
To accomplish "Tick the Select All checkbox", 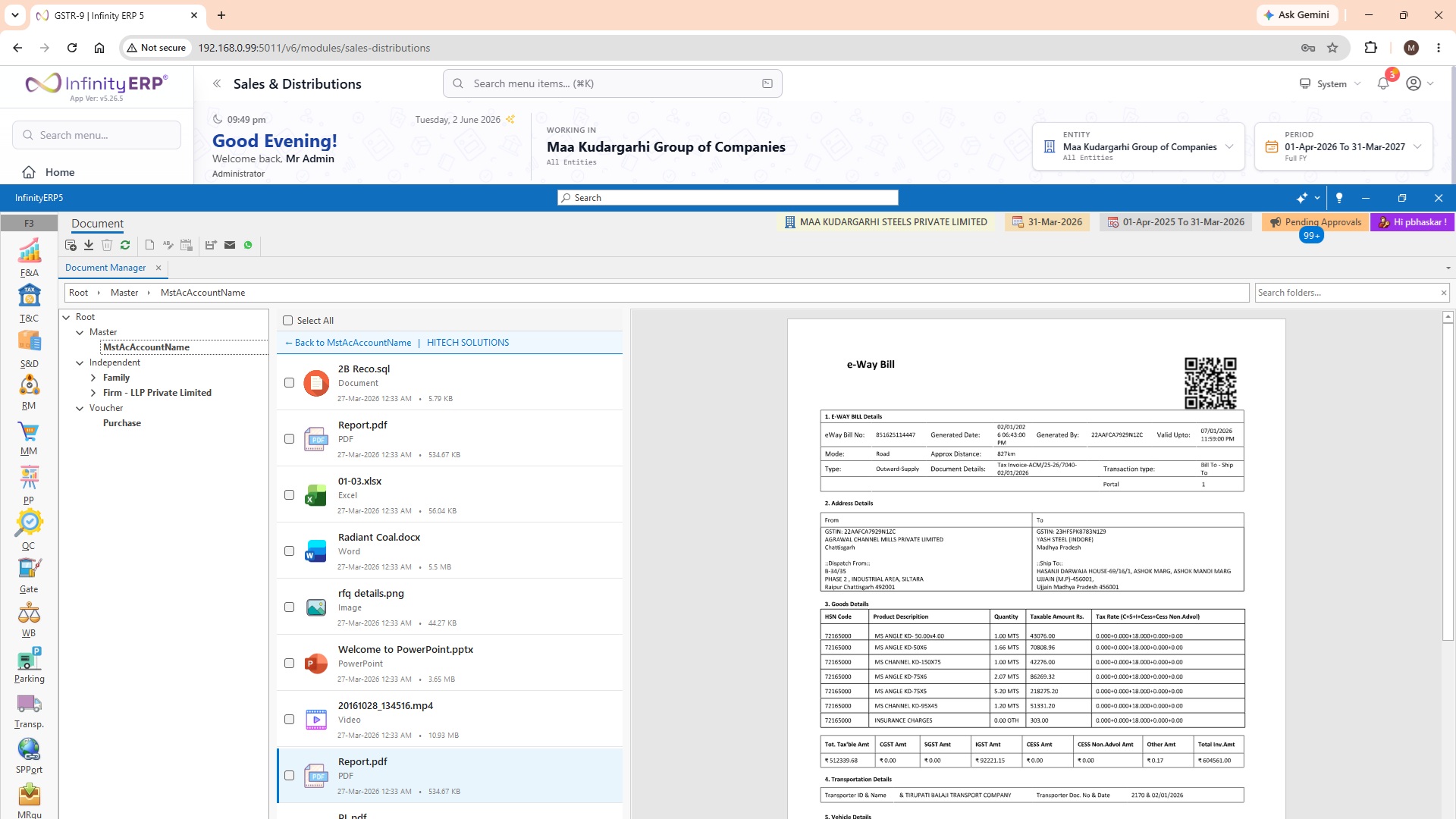I will (288, 321).
